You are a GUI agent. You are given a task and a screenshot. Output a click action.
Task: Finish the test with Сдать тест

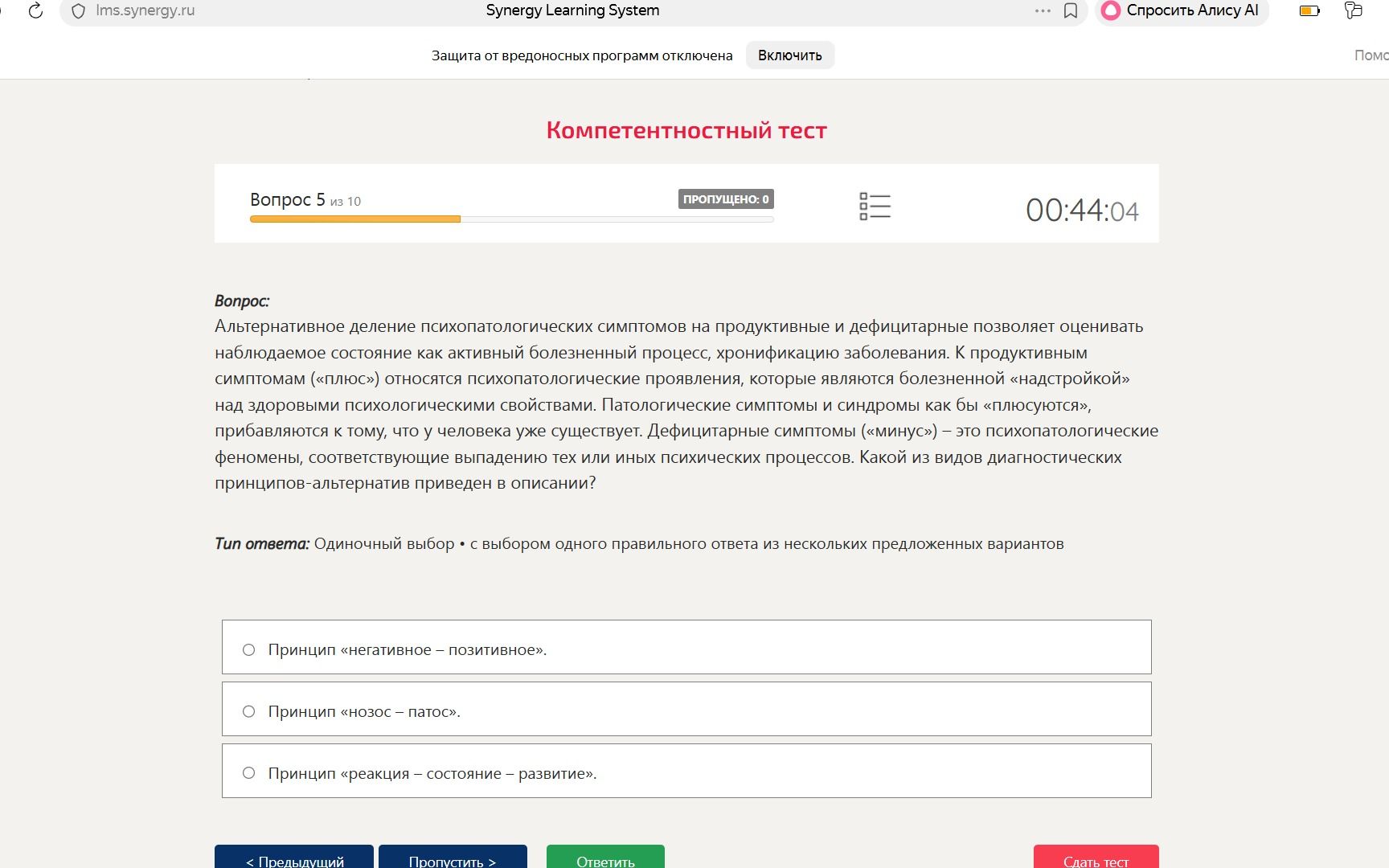(x=1096, y=858)
